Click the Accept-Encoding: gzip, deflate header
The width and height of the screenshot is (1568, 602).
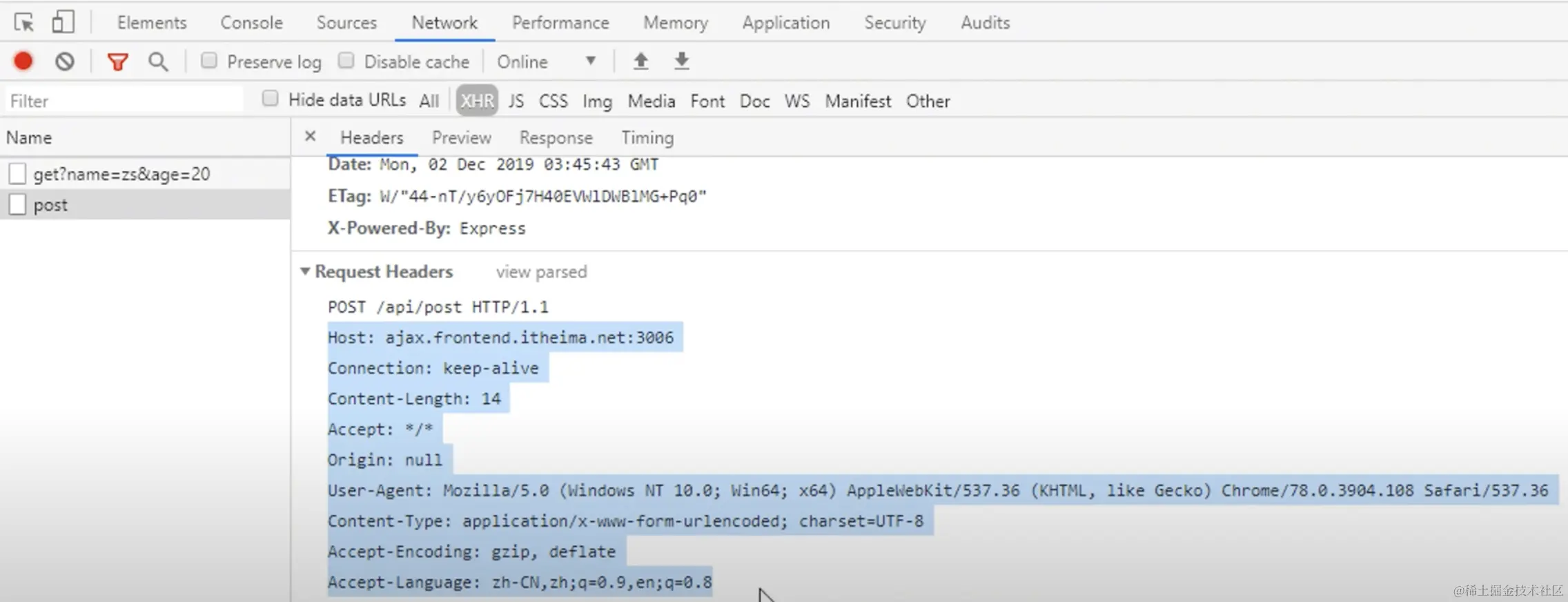click(x=472, y=551)
